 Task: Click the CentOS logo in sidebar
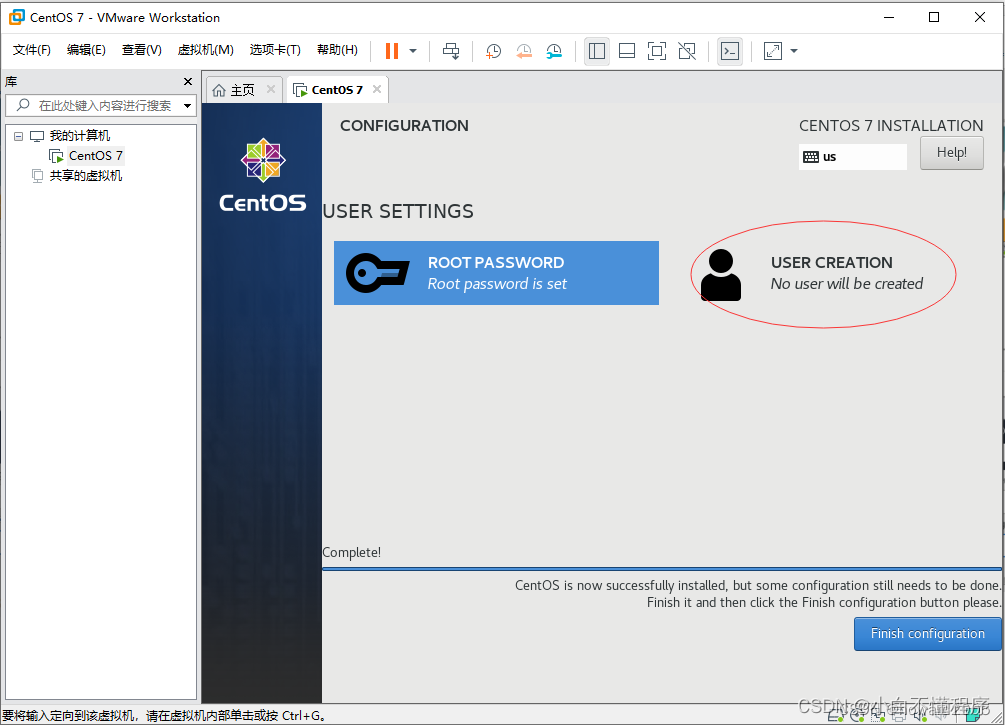263,174
